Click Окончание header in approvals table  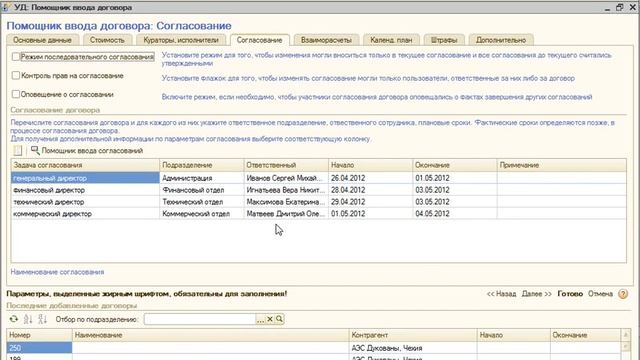[x=455, y=165]
